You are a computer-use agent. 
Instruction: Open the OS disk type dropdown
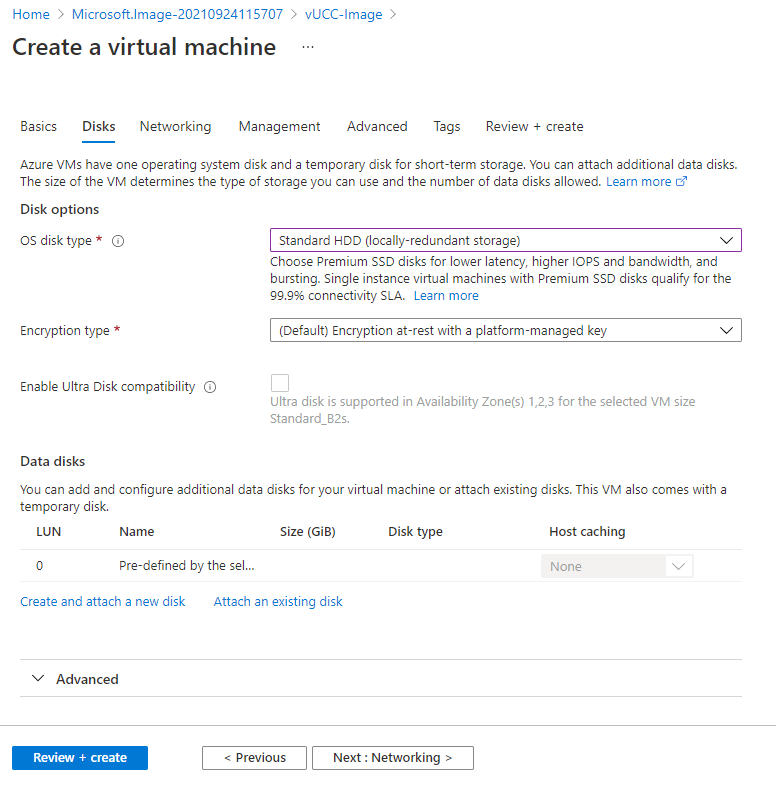pyautogui.click(x=505, y=240)
